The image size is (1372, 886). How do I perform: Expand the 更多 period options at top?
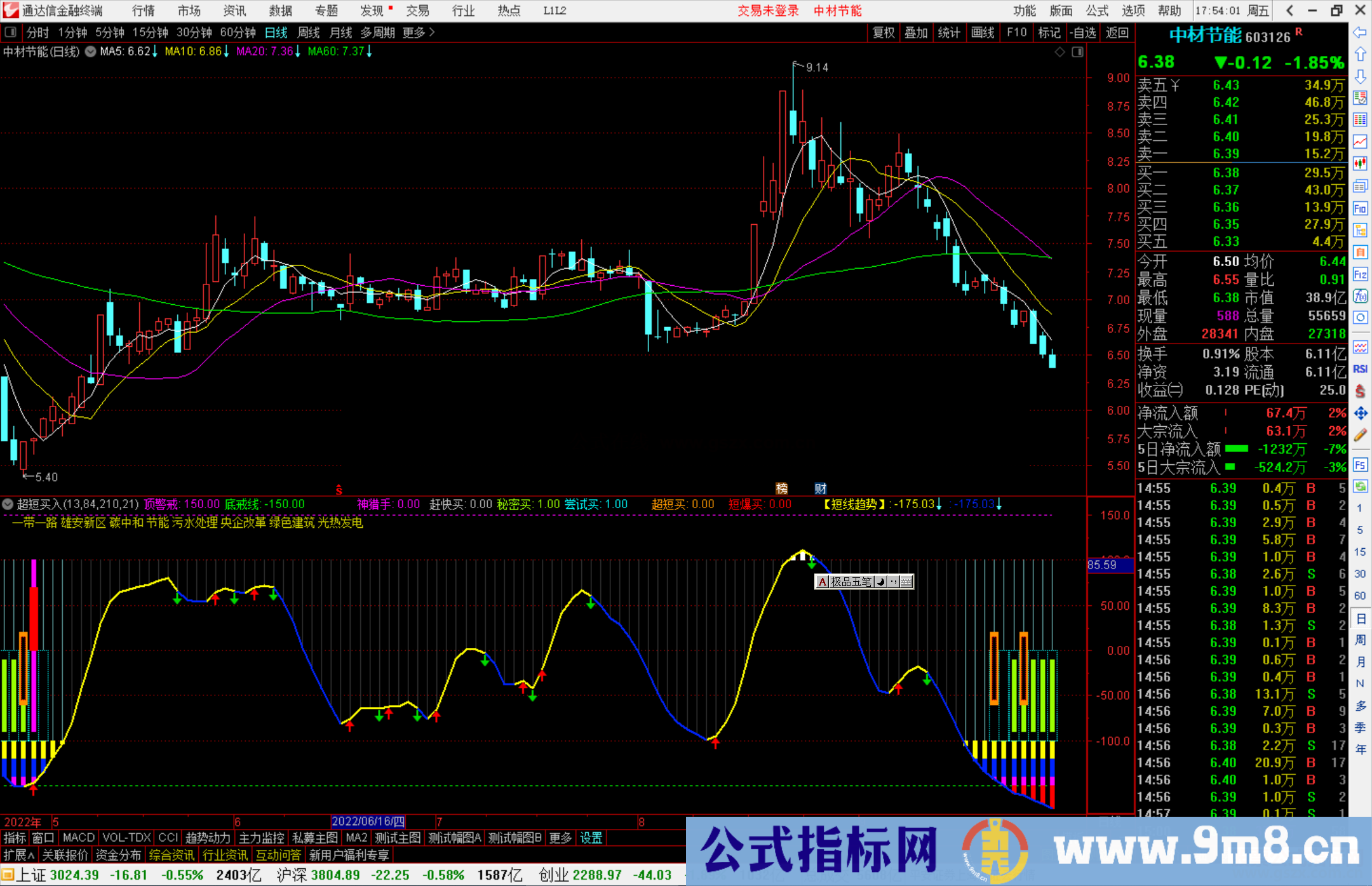pyautogui.click(x=419, y=32)
